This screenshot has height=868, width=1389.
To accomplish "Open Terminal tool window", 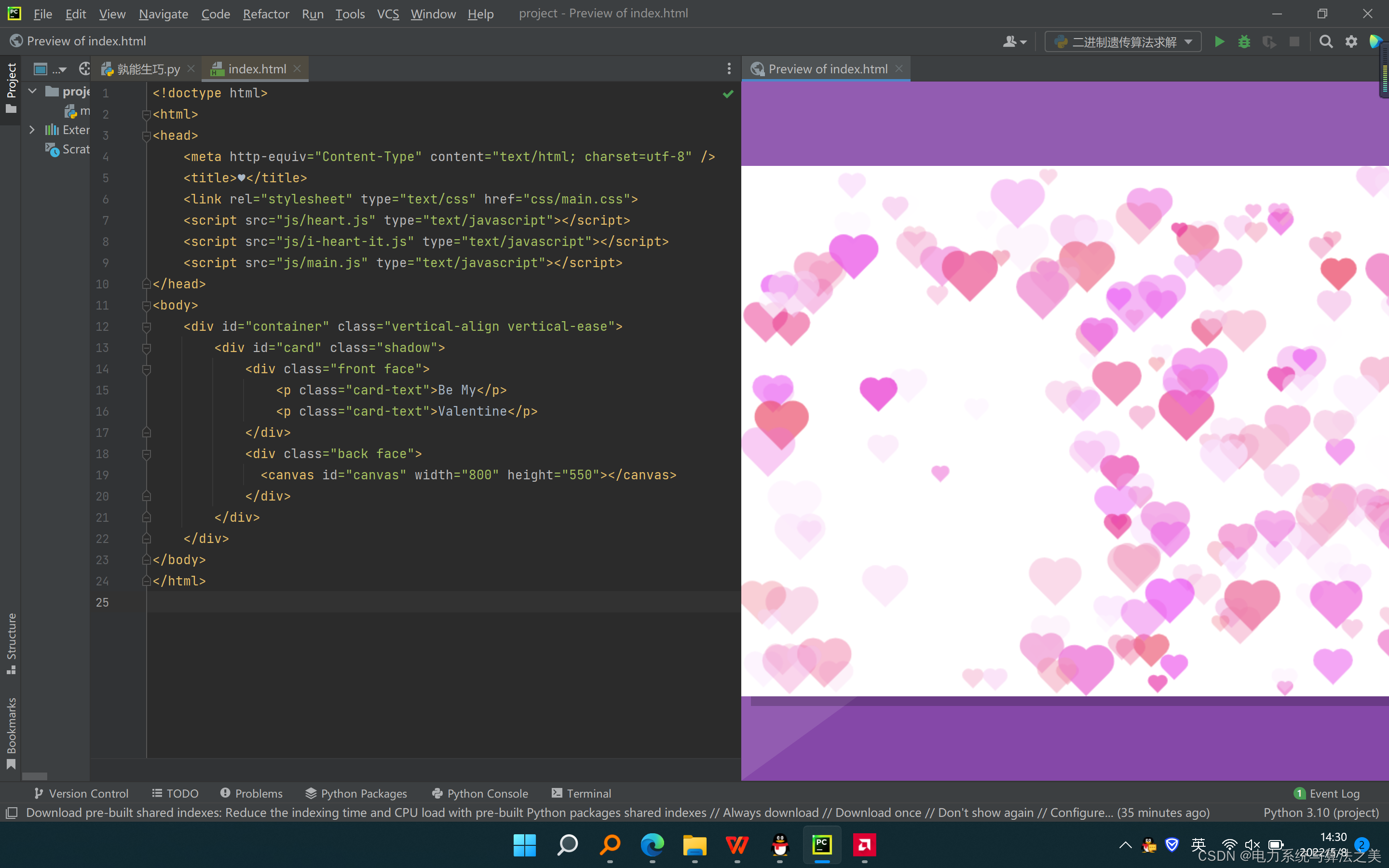I will tap(582, 793).
